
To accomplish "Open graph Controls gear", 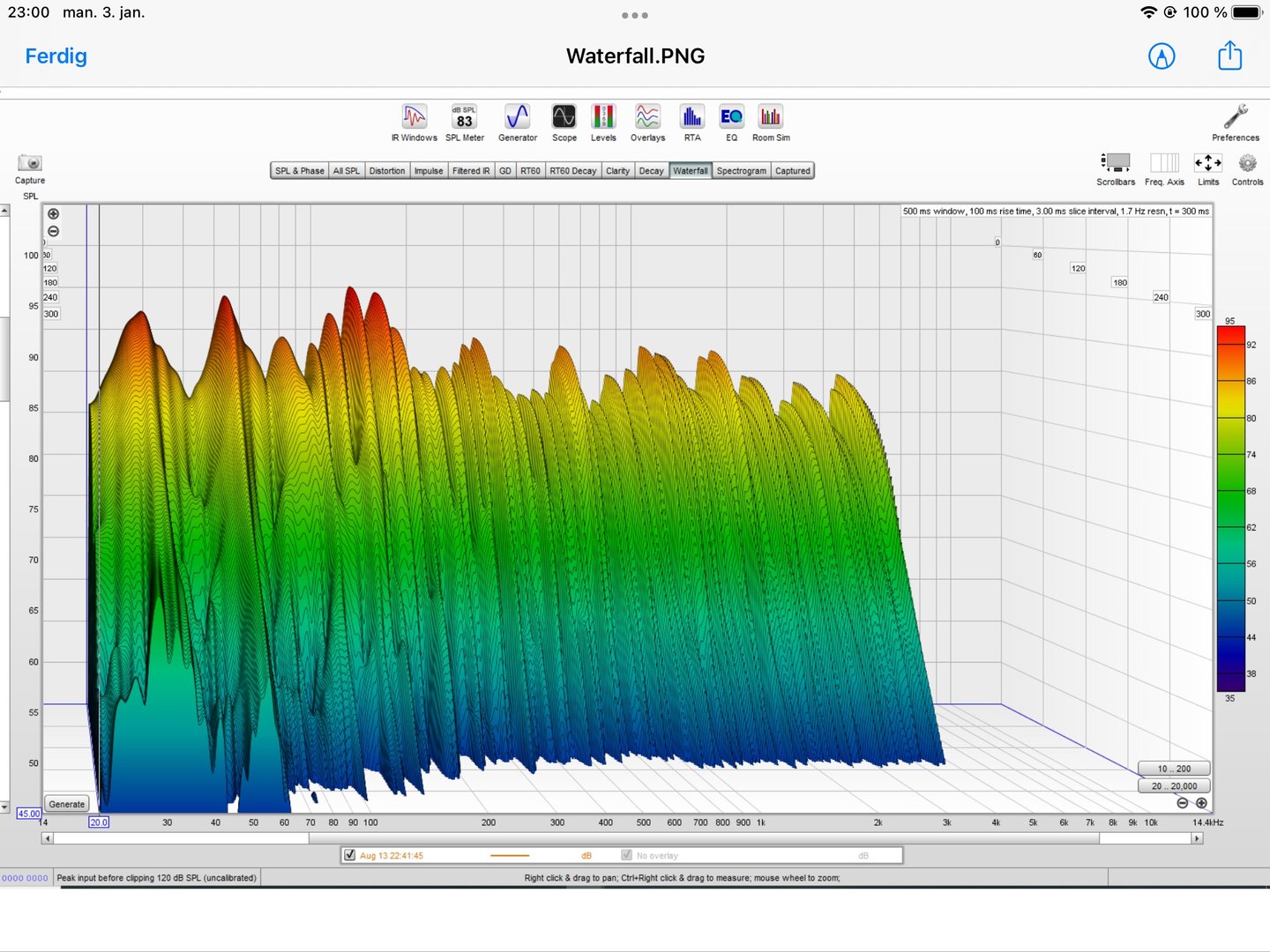I will 1247,169.
